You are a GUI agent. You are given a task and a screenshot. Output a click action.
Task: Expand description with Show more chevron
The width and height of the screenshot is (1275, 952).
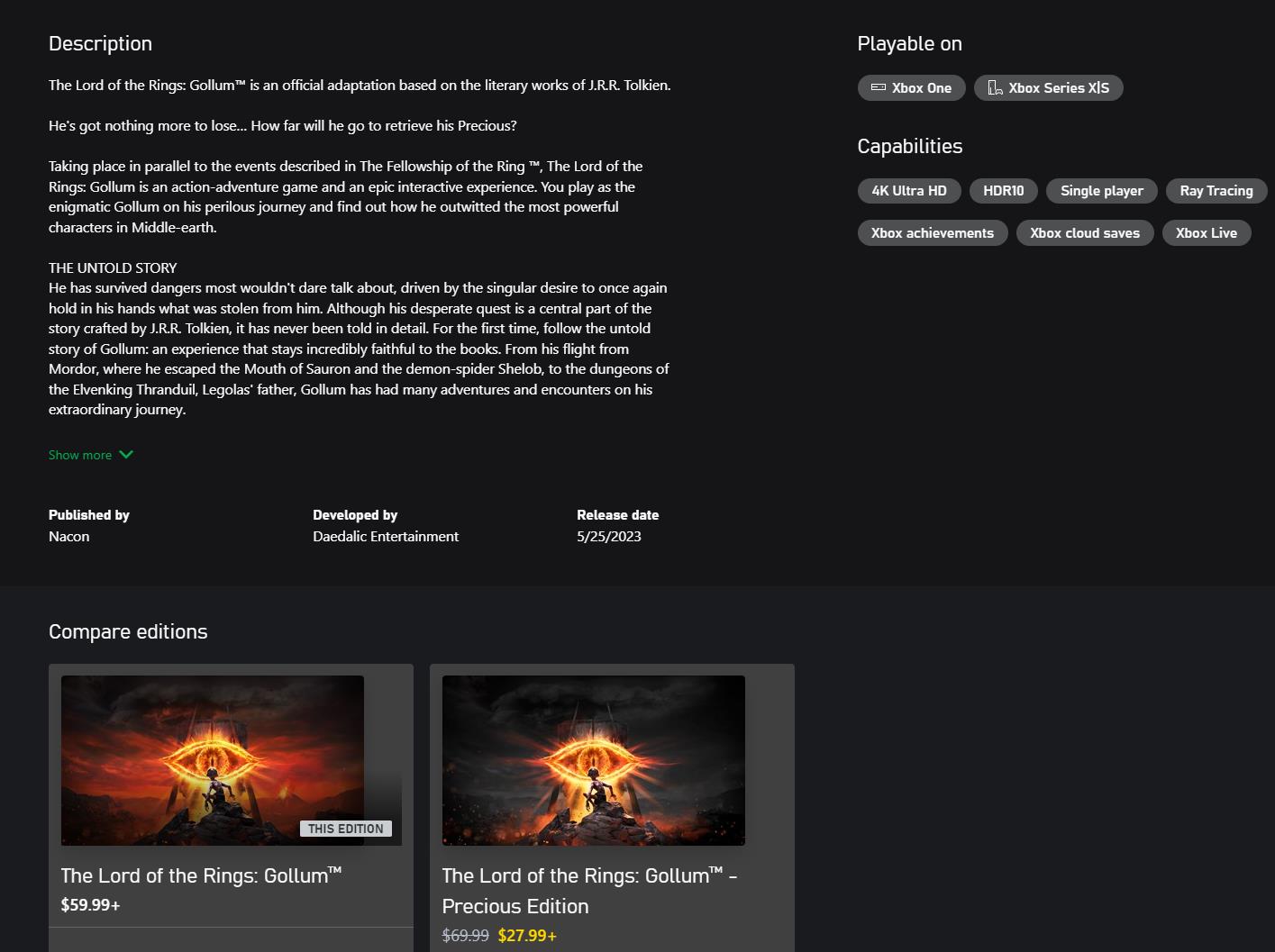126,455
